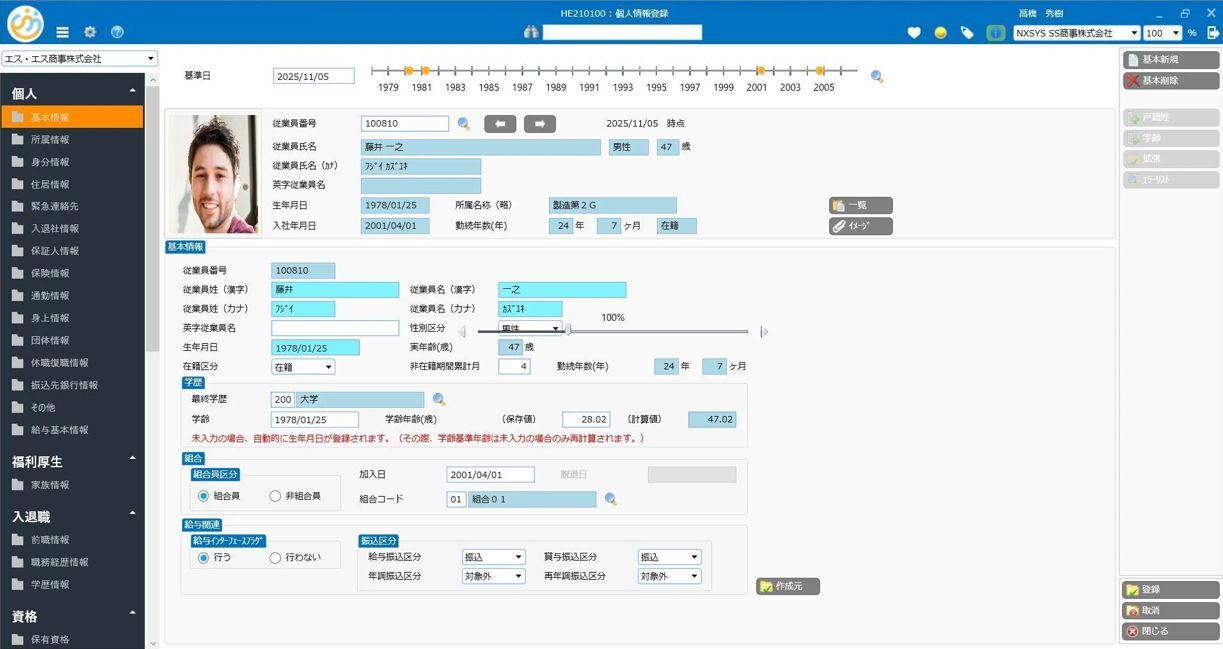Go to previous employee with left arrow
1223x649 pixels.
pos(500,124)
